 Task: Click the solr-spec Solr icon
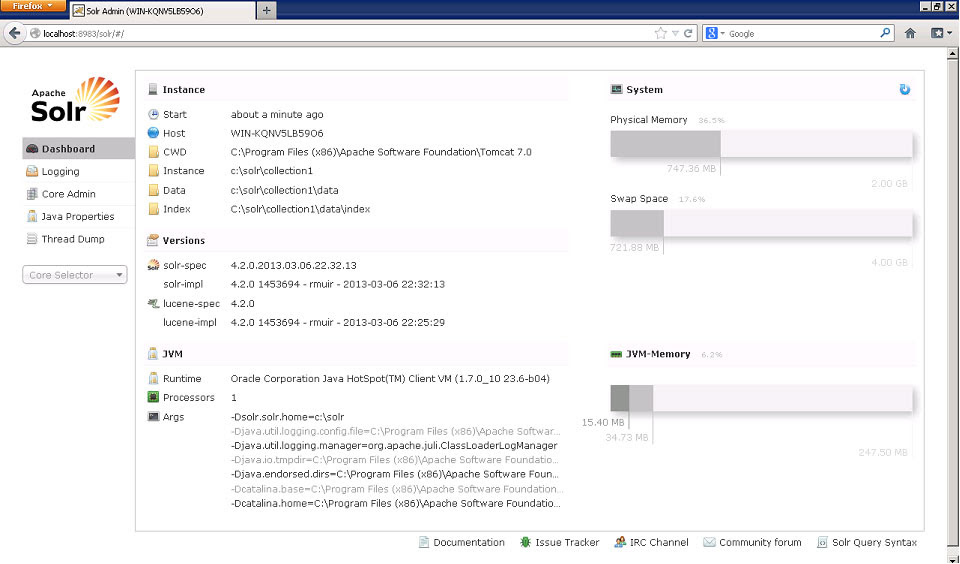[x=153, y=265]
